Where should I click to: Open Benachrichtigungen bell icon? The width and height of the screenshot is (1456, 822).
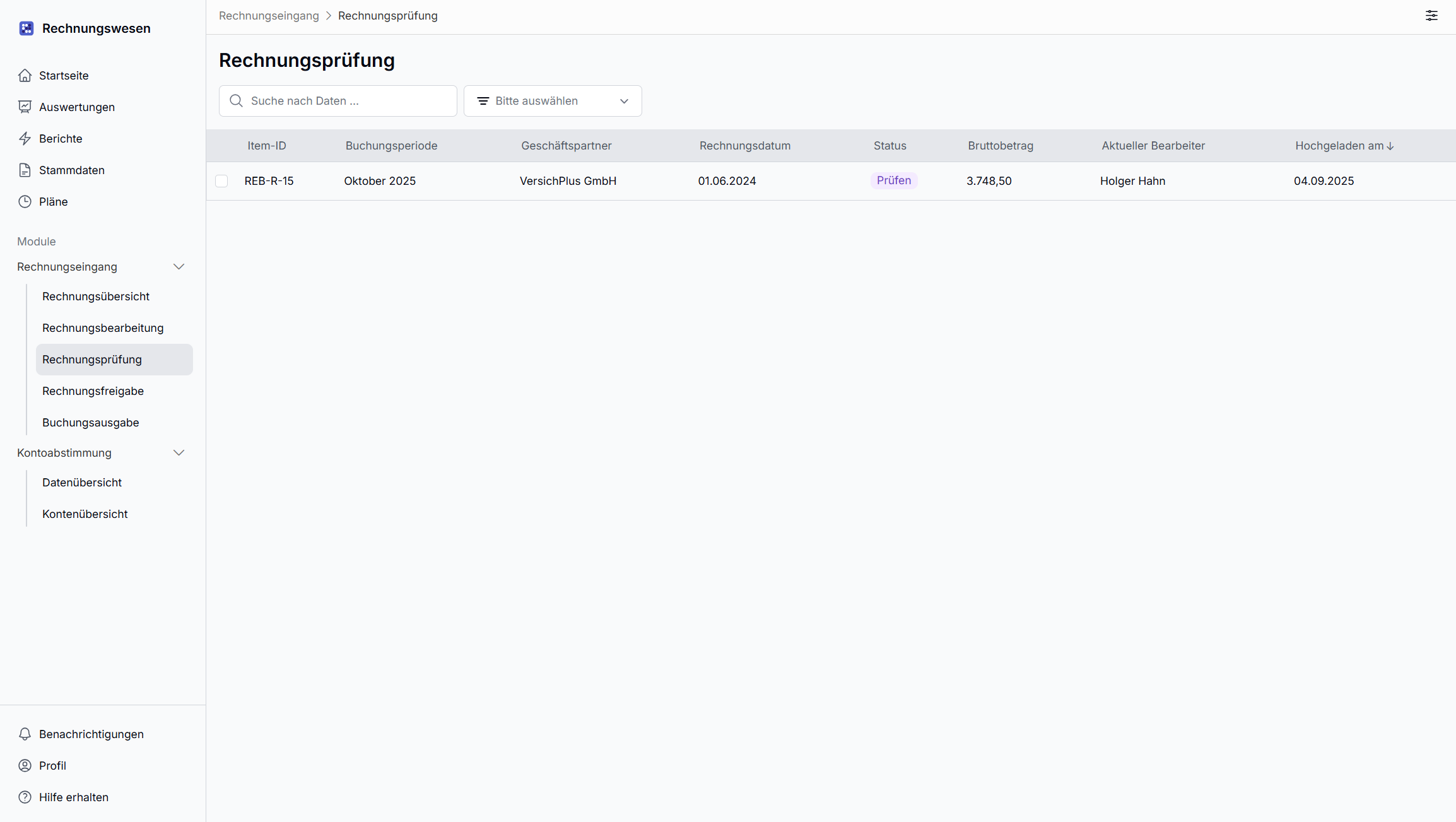point(25,734)
